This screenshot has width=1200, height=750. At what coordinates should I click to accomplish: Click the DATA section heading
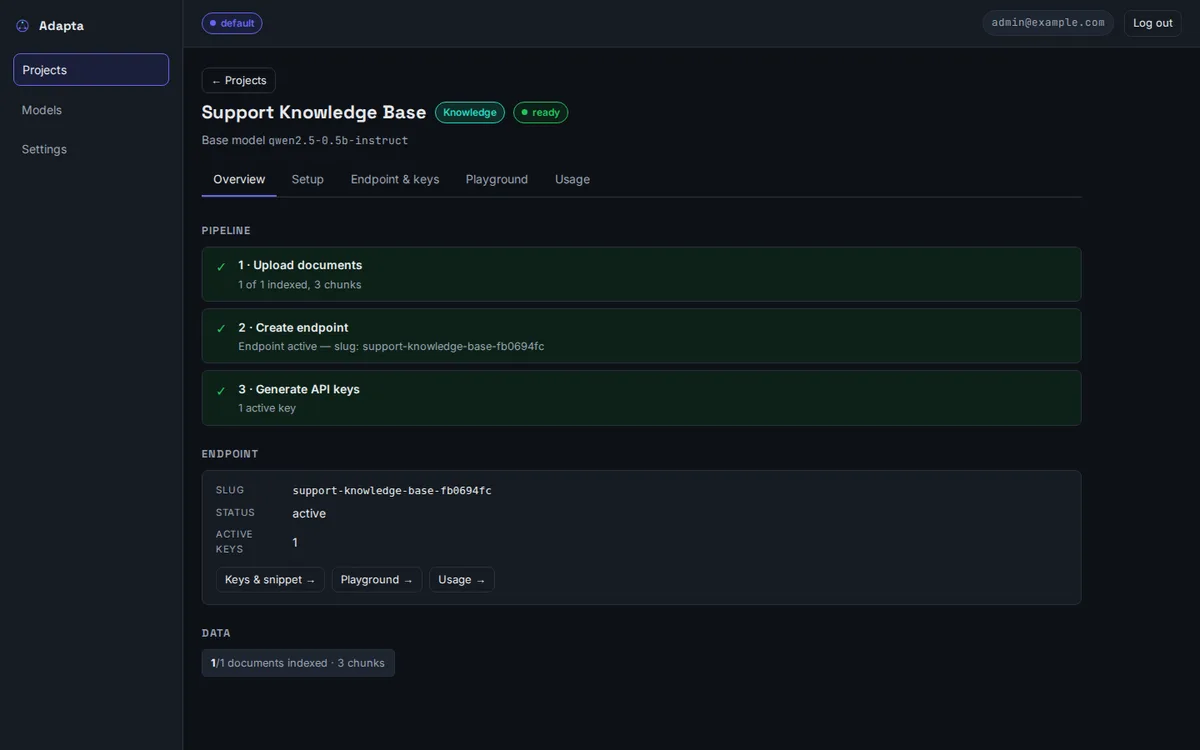click(x=216, y=633)
